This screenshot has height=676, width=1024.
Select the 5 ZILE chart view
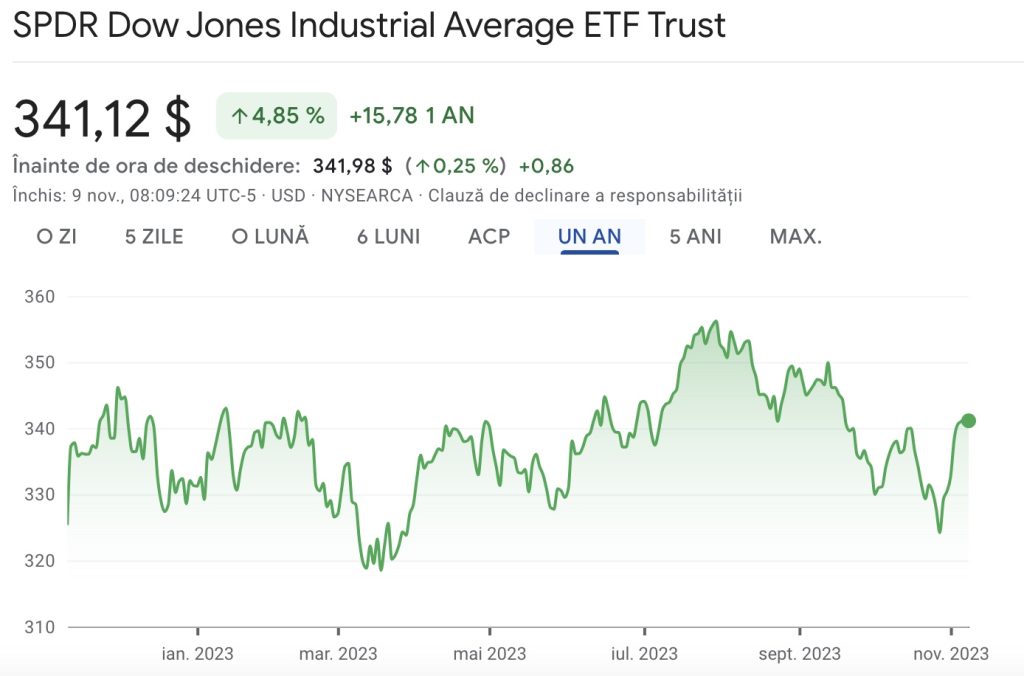(154, 237)
